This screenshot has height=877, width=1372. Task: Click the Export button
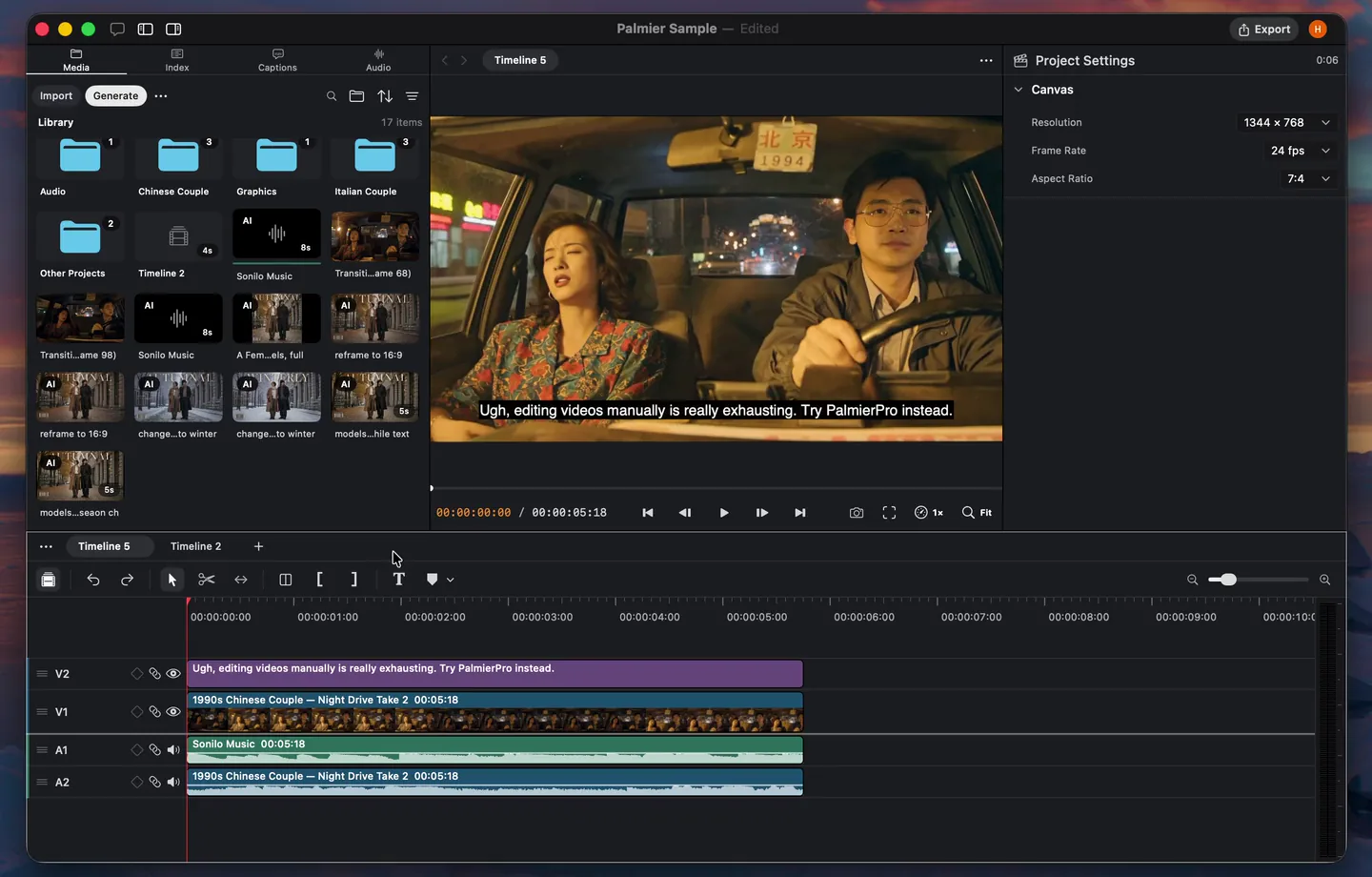(x=1264, y=30)
